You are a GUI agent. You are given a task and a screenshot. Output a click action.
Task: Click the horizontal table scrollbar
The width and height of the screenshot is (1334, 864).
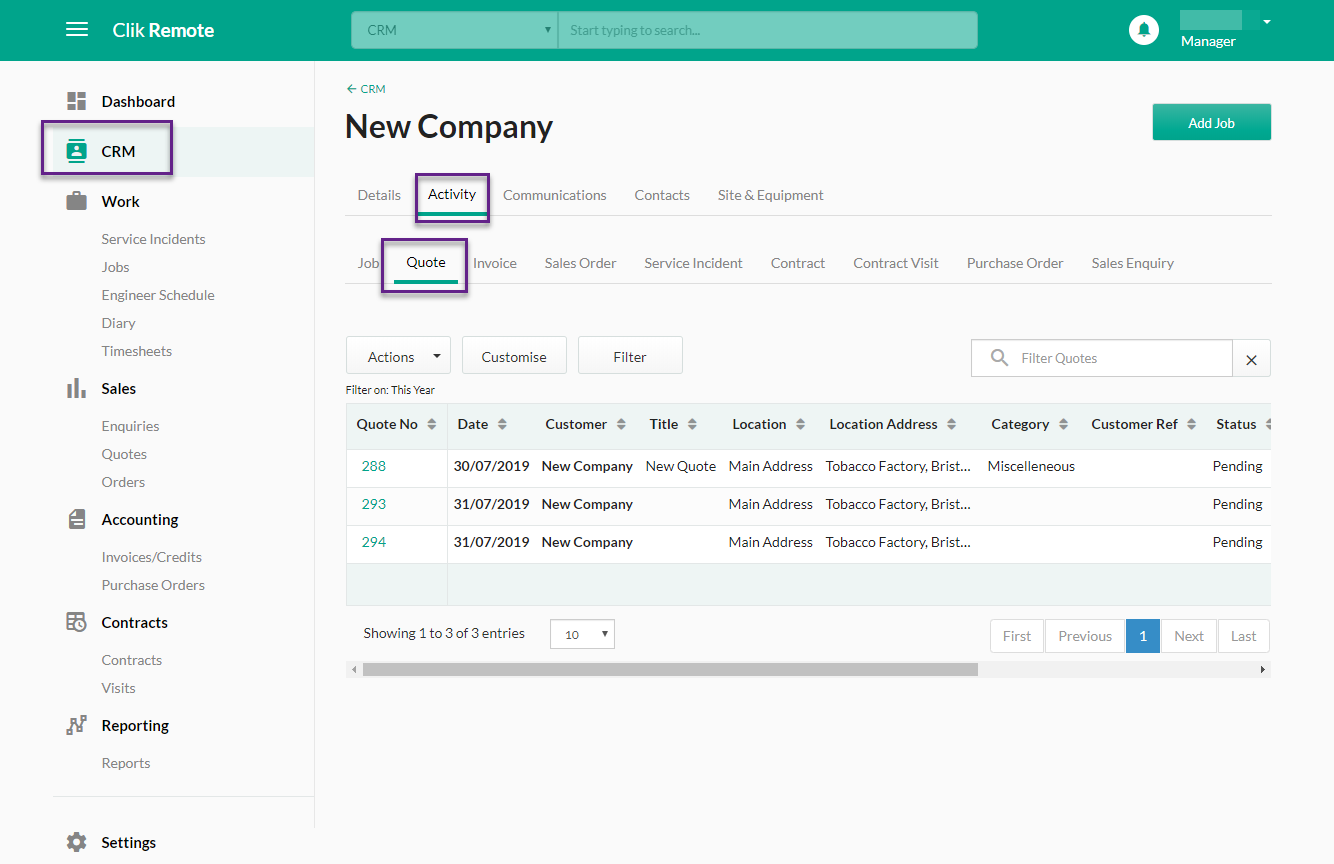pyautogui.click(x=670, y=669)
